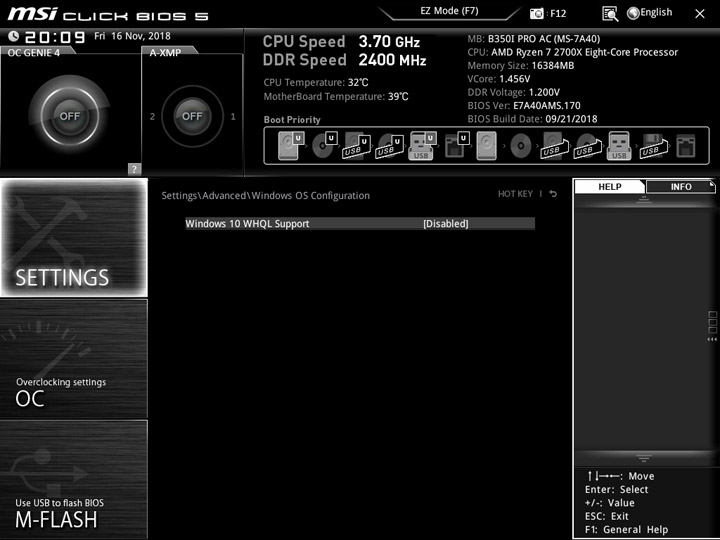720x540 pixels.
Task: Select the UEFI hard disk boot device icon
Action: (290, 146)
